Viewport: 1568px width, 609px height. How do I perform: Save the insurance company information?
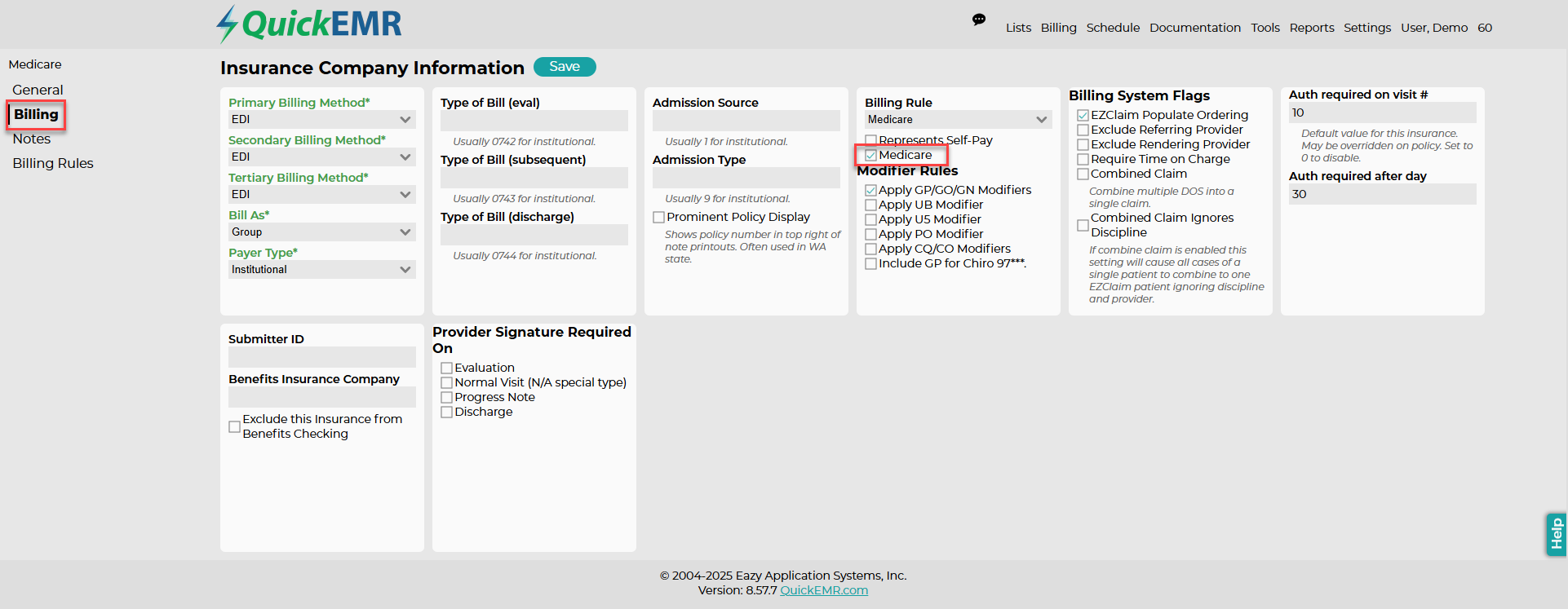click(x=565, y=67)
